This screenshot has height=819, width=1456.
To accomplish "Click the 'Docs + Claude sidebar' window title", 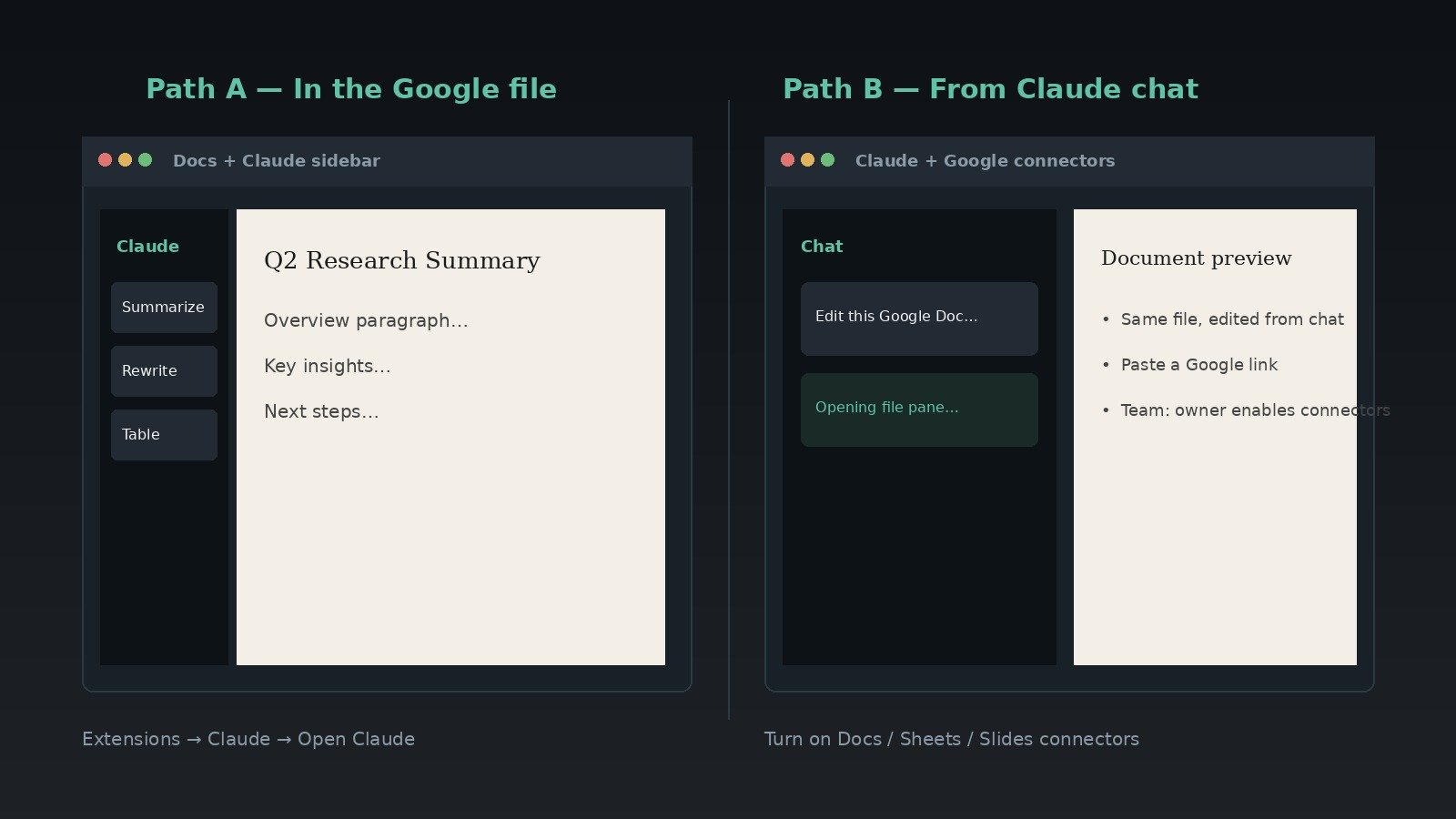I will (x=277, y=161).
